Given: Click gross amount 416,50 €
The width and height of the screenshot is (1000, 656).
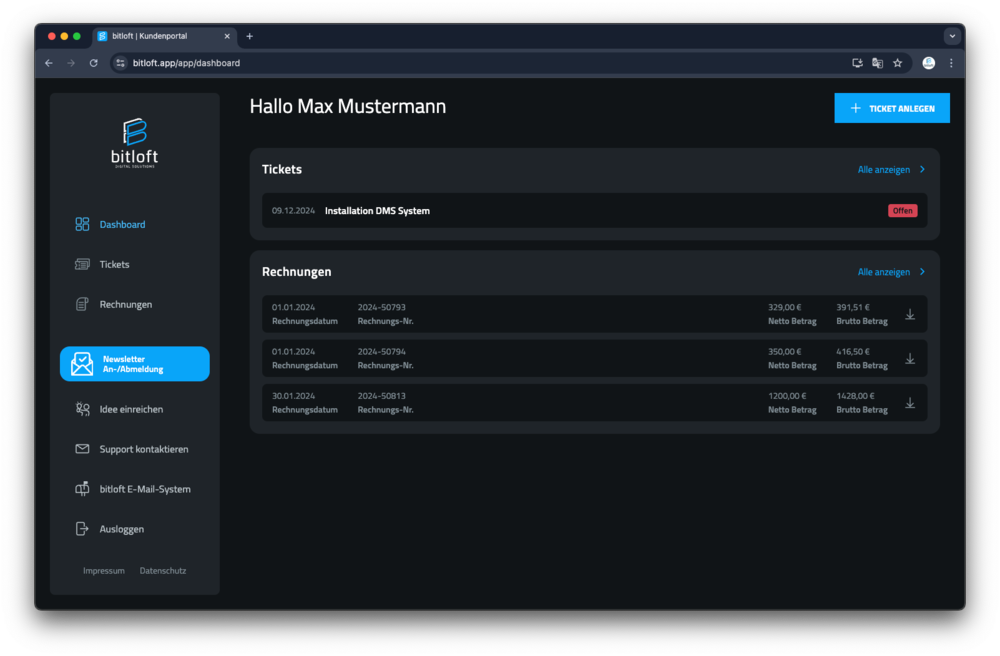Looking at the screenshot, I should pyautogui.click(x=853, y=351).
